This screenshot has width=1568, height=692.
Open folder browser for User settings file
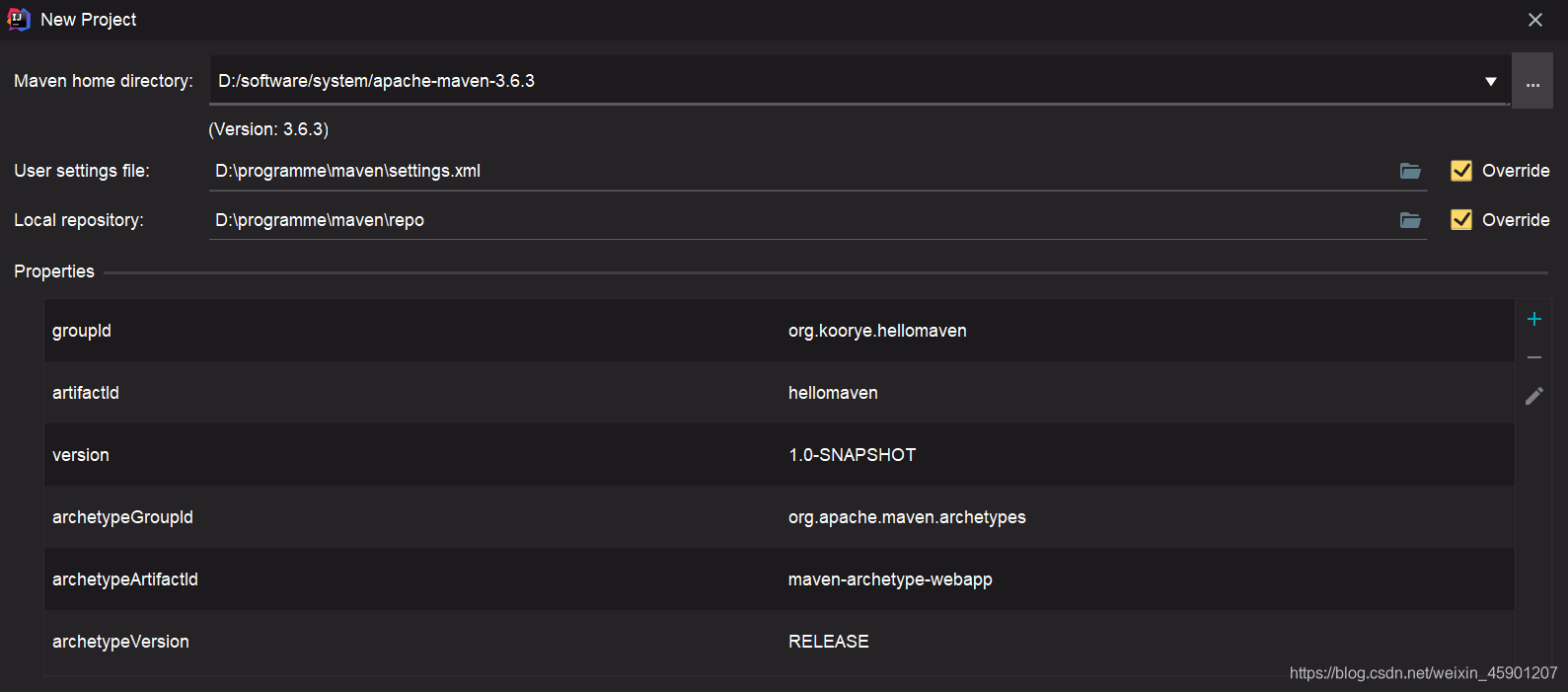[x=1410, y=171]
